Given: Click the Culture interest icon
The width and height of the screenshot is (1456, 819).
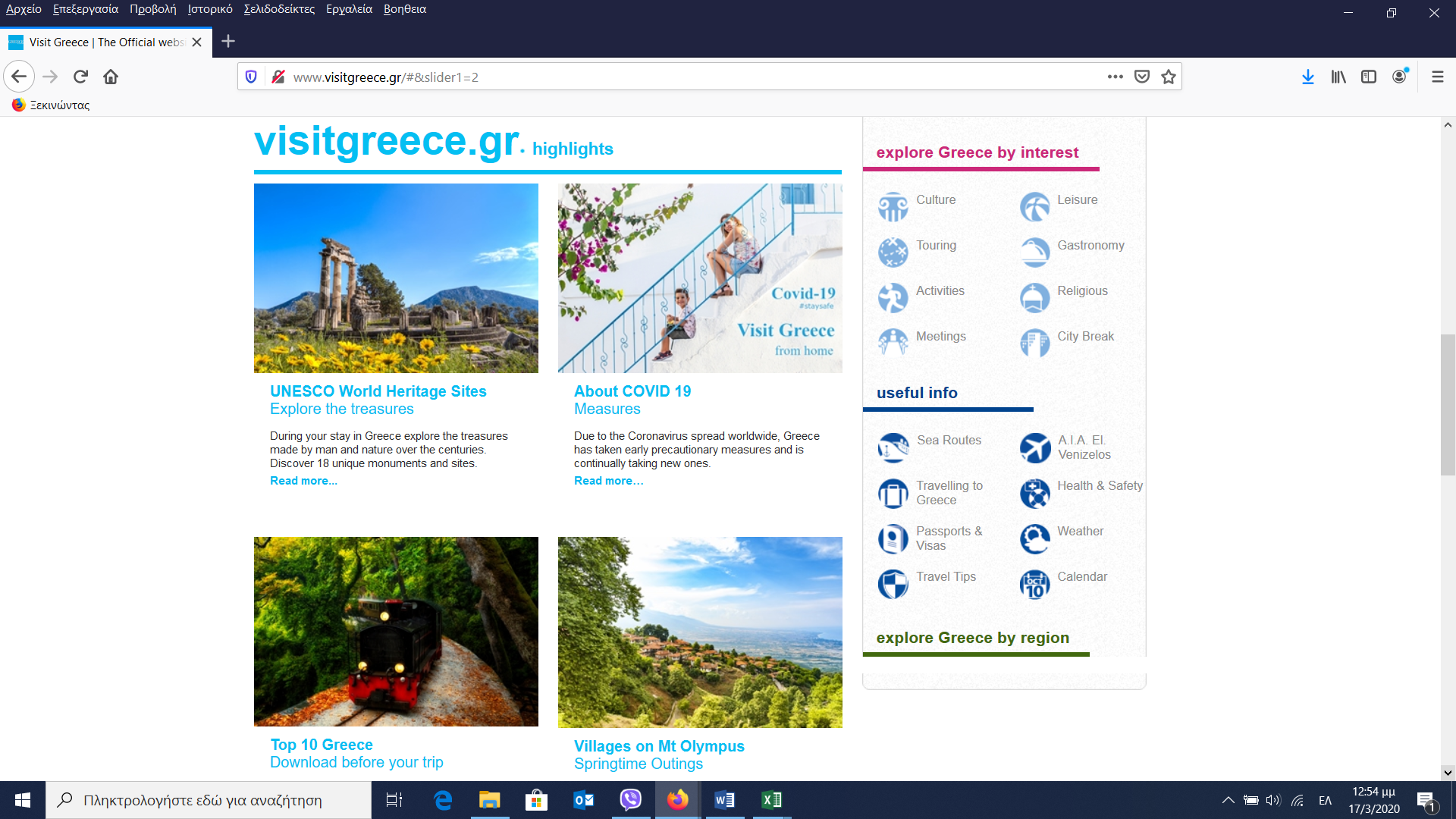Looking at the screenshot, I should tap(893, 206).
